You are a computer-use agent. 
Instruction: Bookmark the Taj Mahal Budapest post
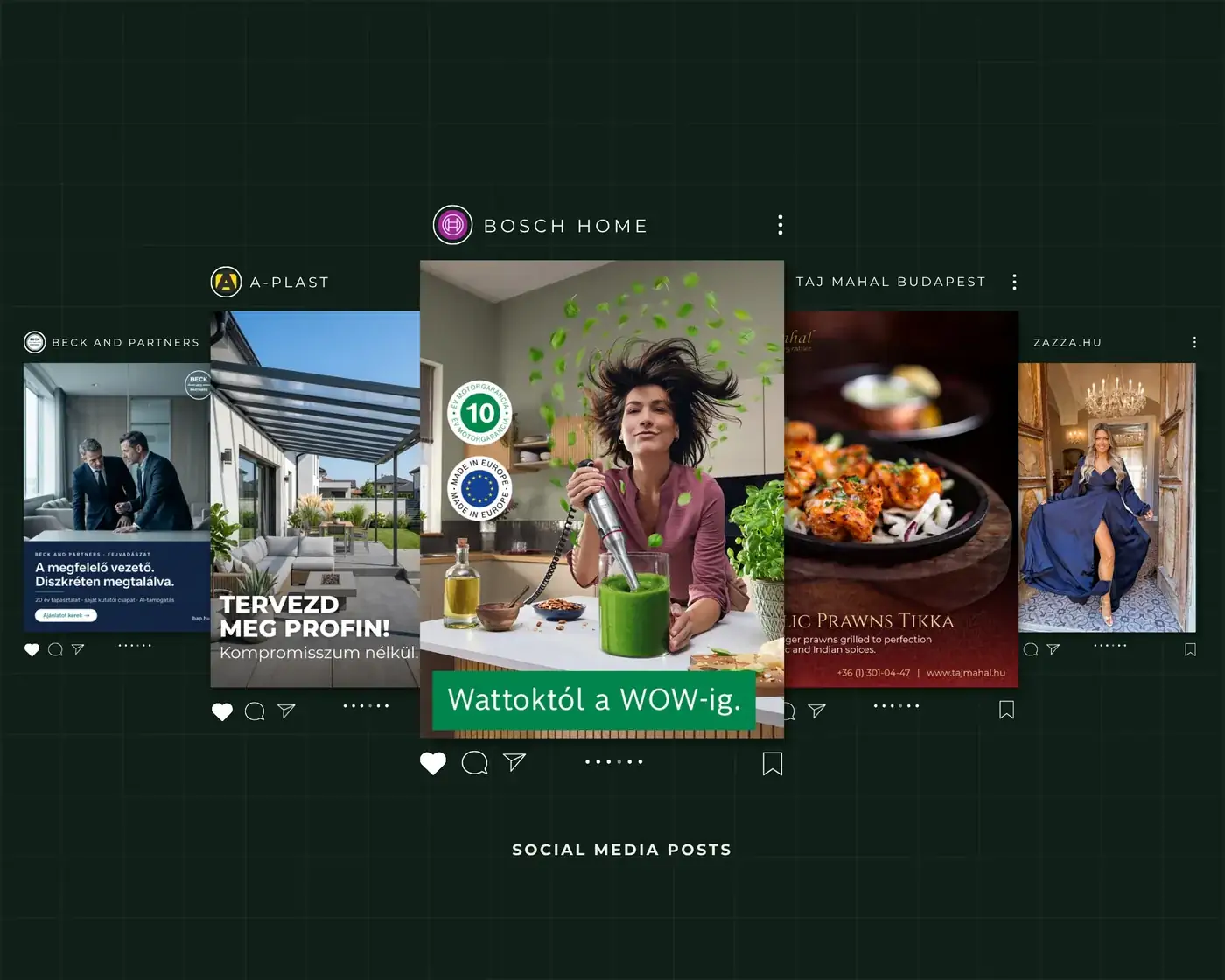pos(1007,710)
